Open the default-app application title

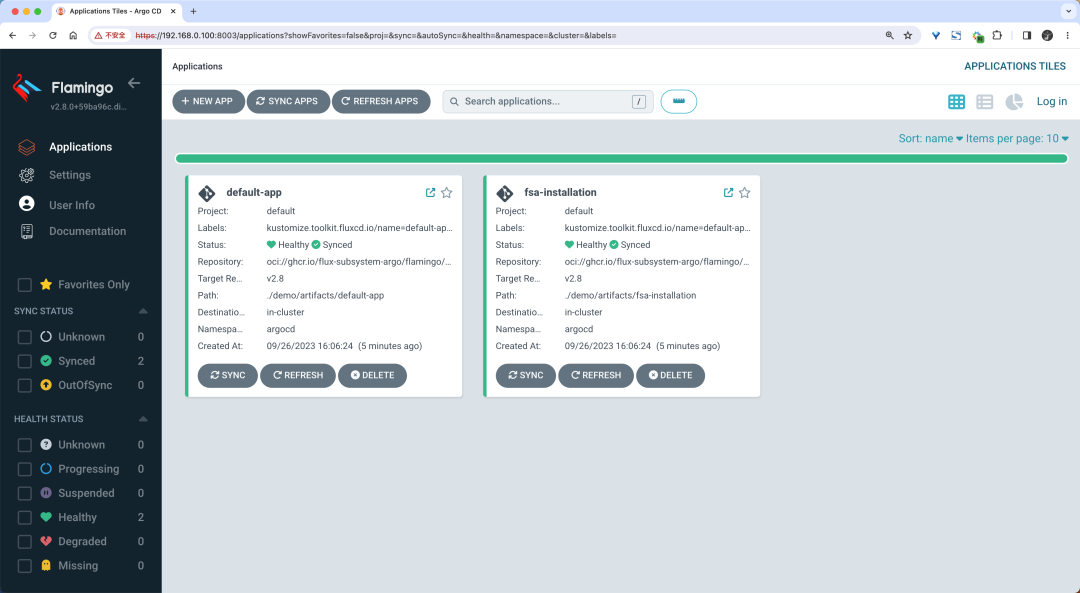click(254, 192)
